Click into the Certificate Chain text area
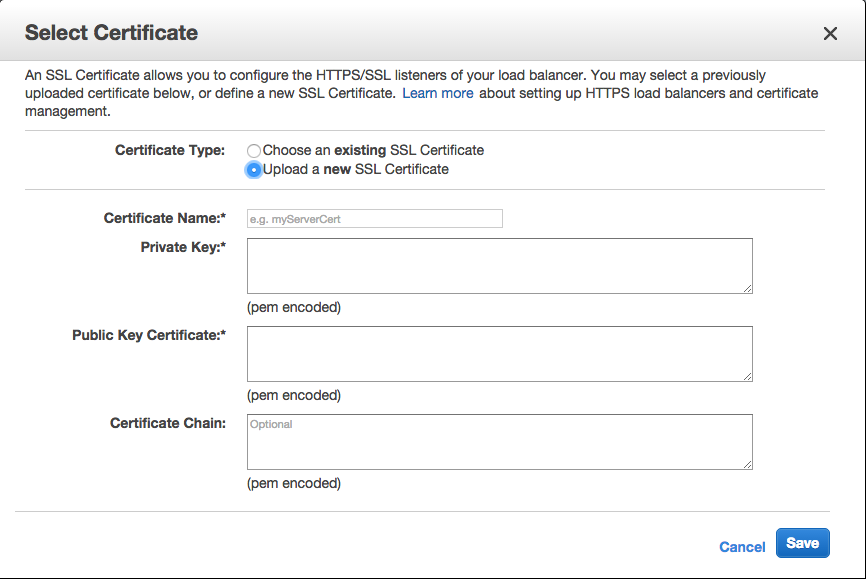Image resolution: width=866 pixels, height=579 pixels. pyautogui.click(x=499, y=442)
